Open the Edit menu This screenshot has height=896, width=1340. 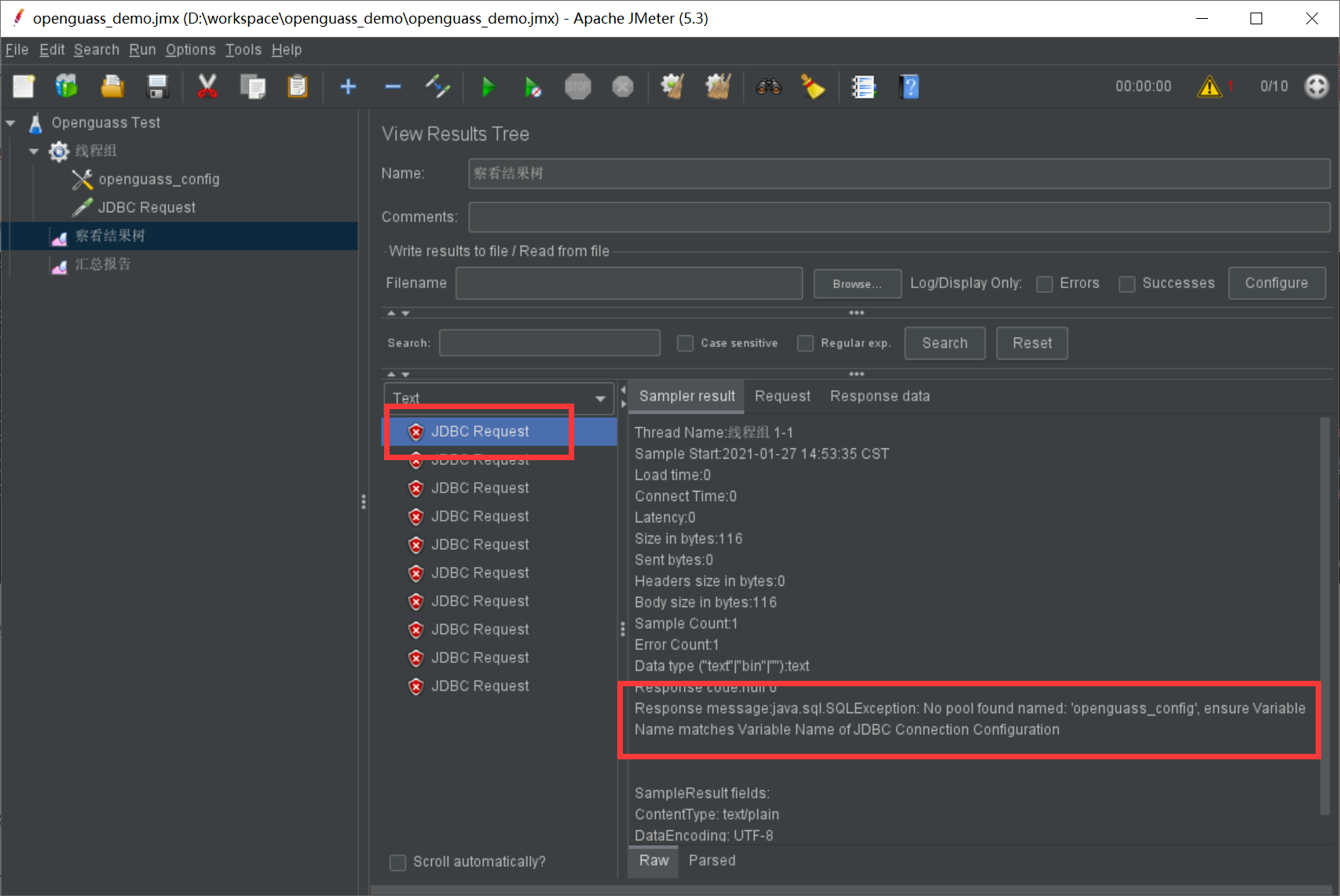click(x=52, y=49)
